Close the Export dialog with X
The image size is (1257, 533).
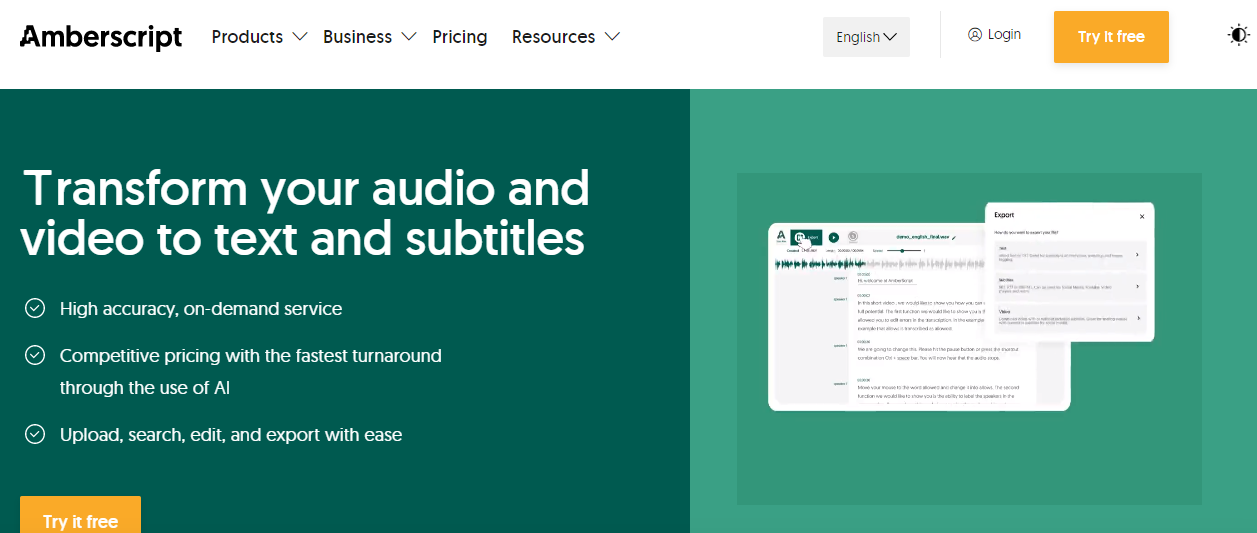point(1142,216)
